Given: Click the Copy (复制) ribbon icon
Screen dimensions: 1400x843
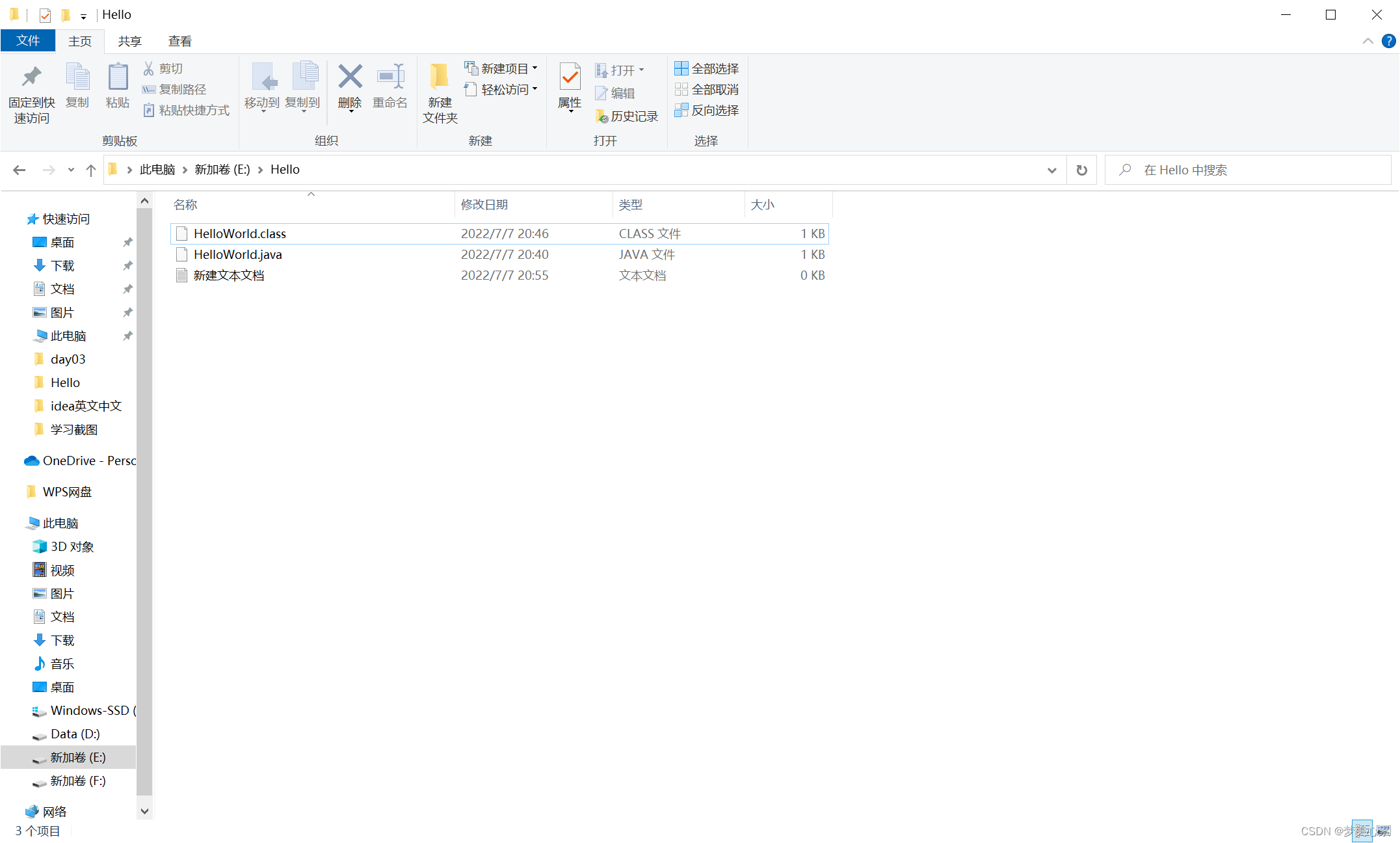Looking at the screenshot, I should tap(77, 77).
